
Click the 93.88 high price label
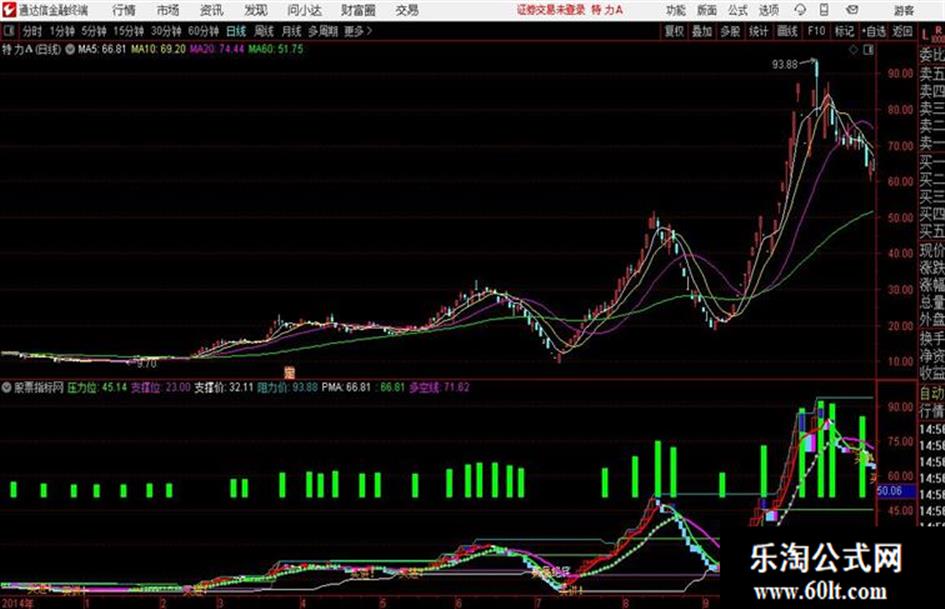click(785, 64)
